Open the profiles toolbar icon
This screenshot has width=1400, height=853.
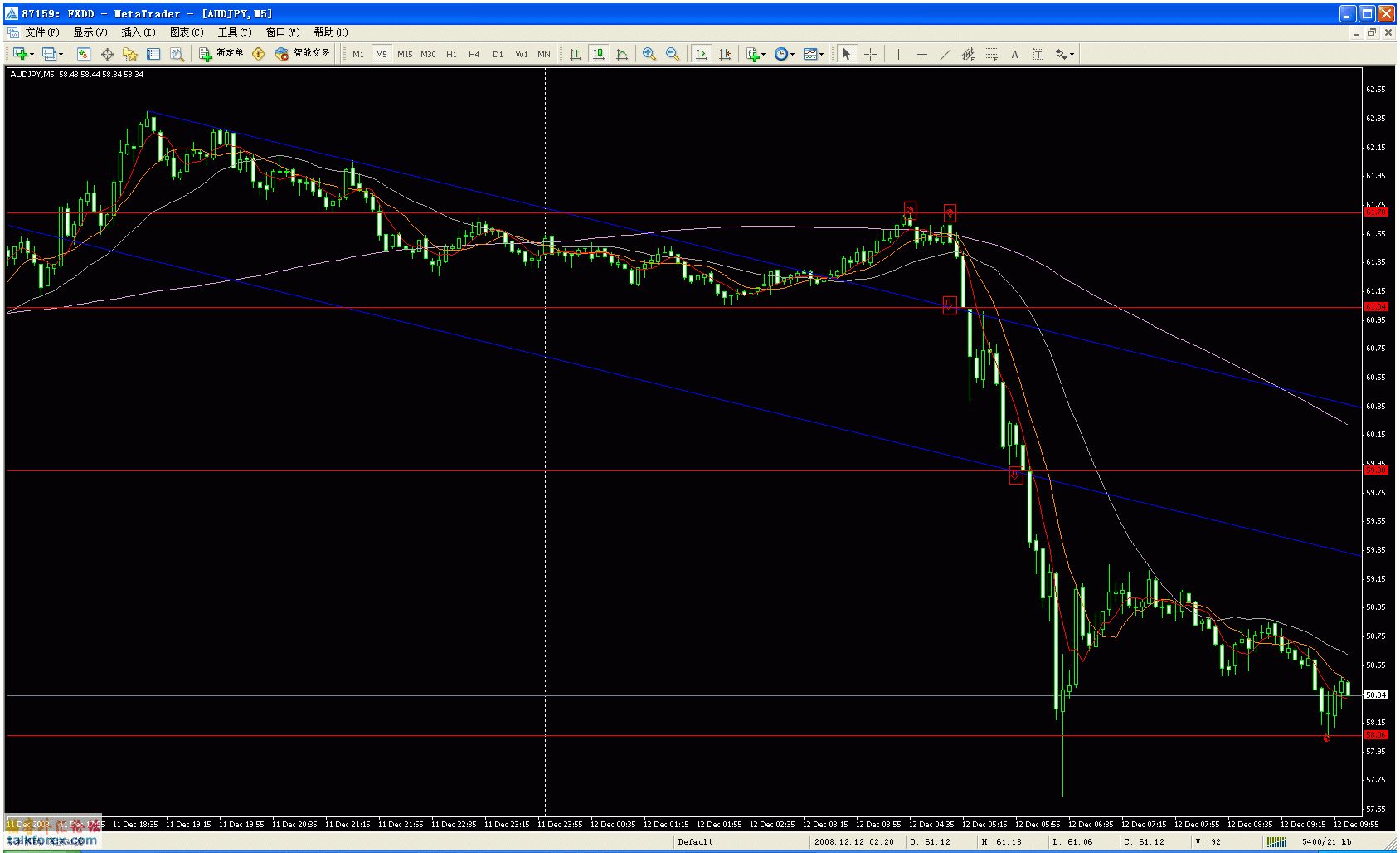(x=50, y=54)
